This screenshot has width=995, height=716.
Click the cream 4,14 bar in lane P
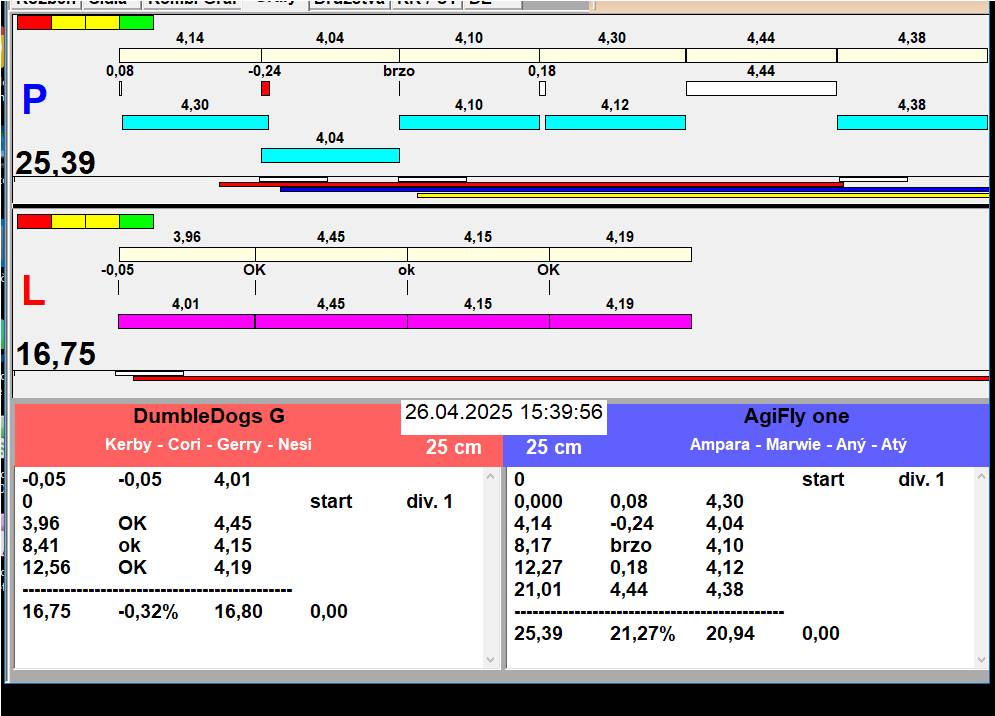tap(190, 55)
